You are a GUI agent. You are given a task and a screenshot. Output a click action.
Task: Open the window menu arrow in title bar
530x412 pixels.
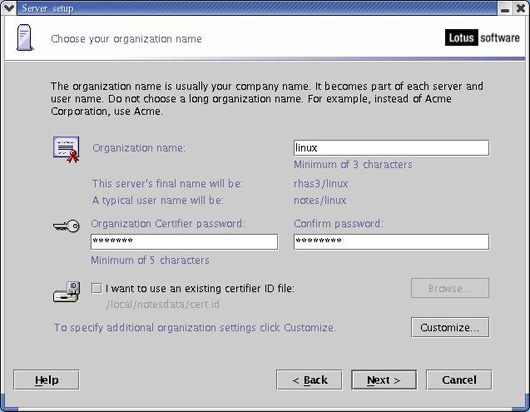point(8,7)
